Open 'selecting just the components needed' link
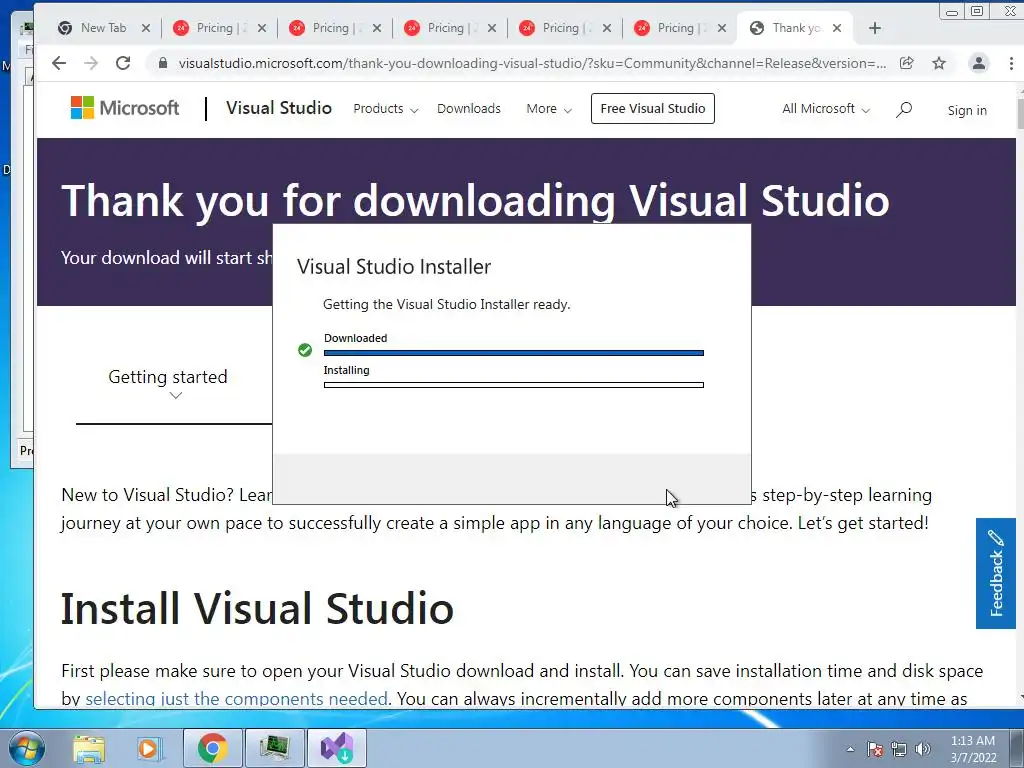 tap(236, 699)
